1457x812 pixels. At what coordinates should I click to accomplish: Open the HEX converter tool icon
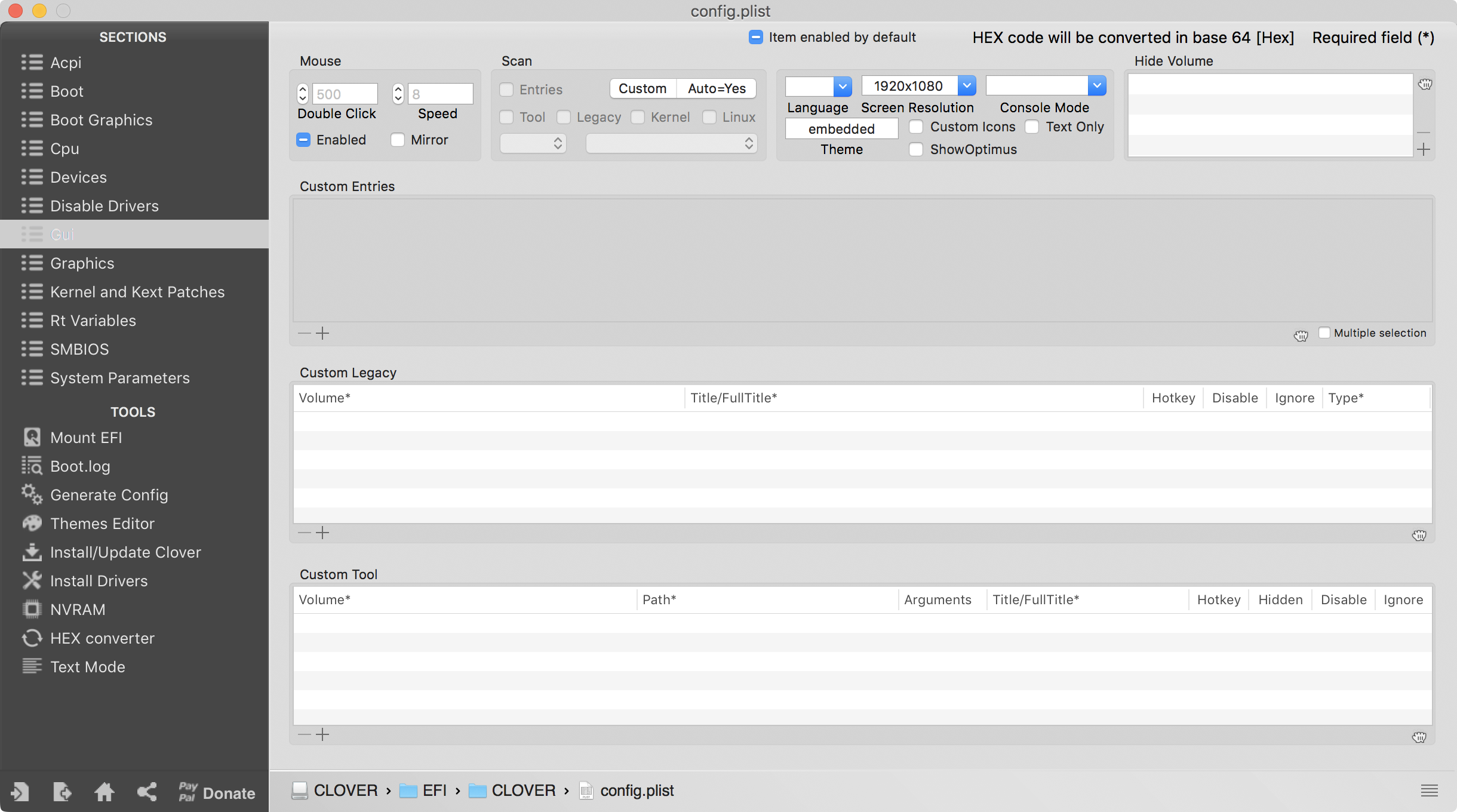pos(32,638)
